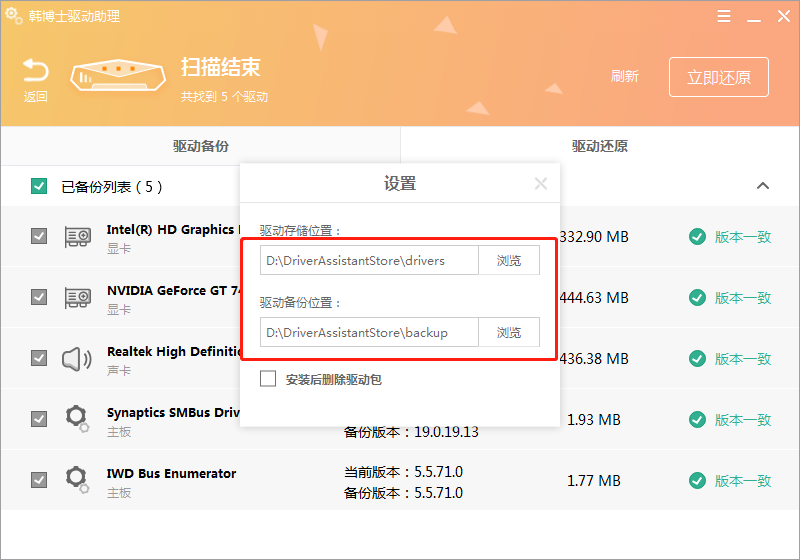Viewport: 800px width, 560px height.
Task: Open the hamburger menu in title bar
Action: 724,16
